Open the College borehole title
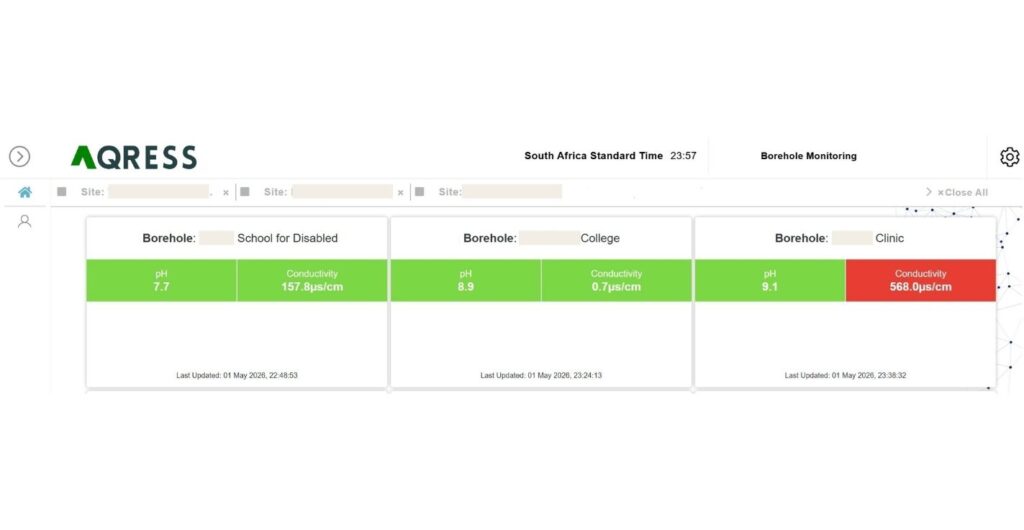Viewport: 1024px width, 530px height. tap(541, 238)
